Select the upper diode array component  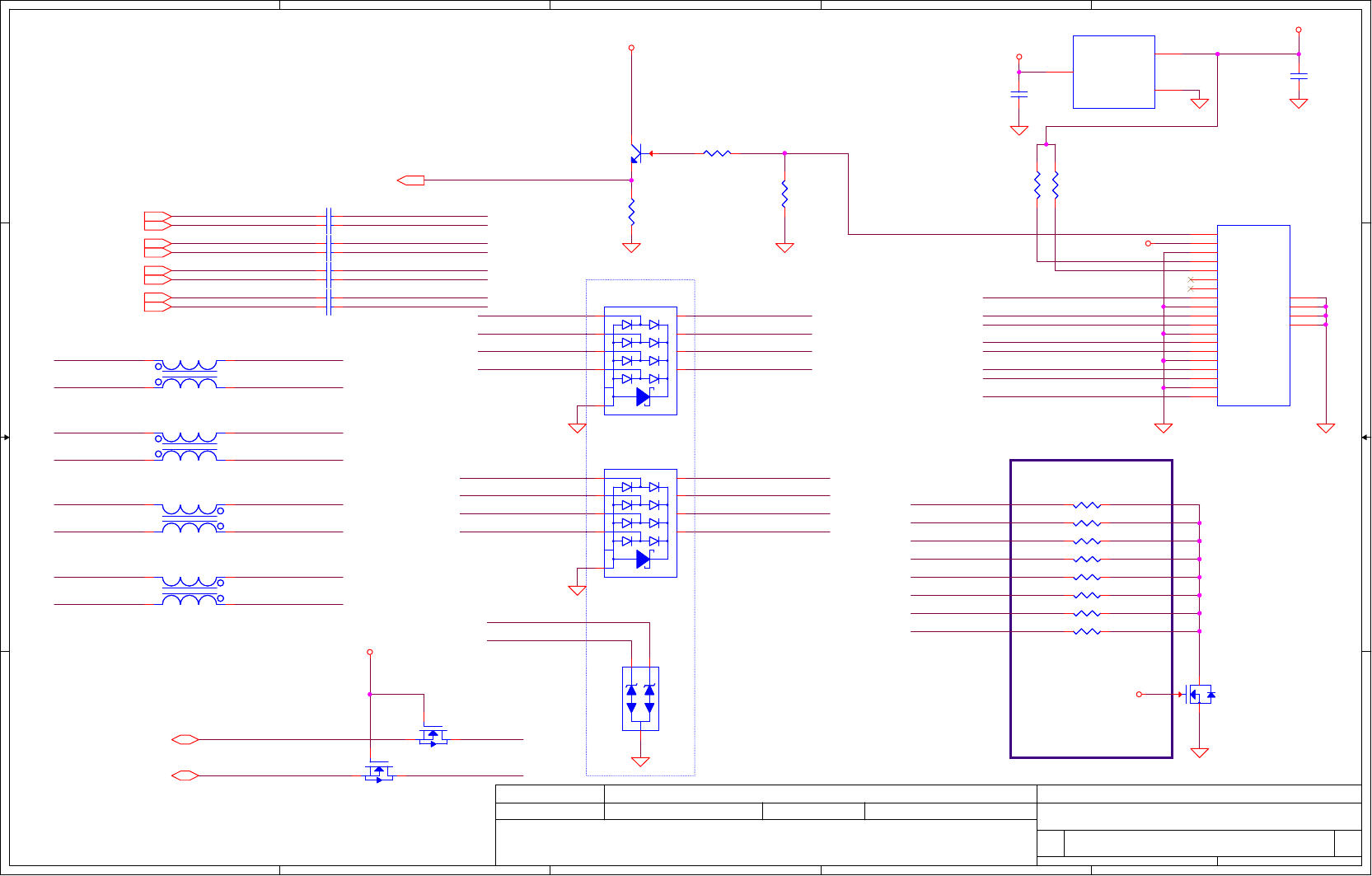pyautogui.click(x=640, y=361)
